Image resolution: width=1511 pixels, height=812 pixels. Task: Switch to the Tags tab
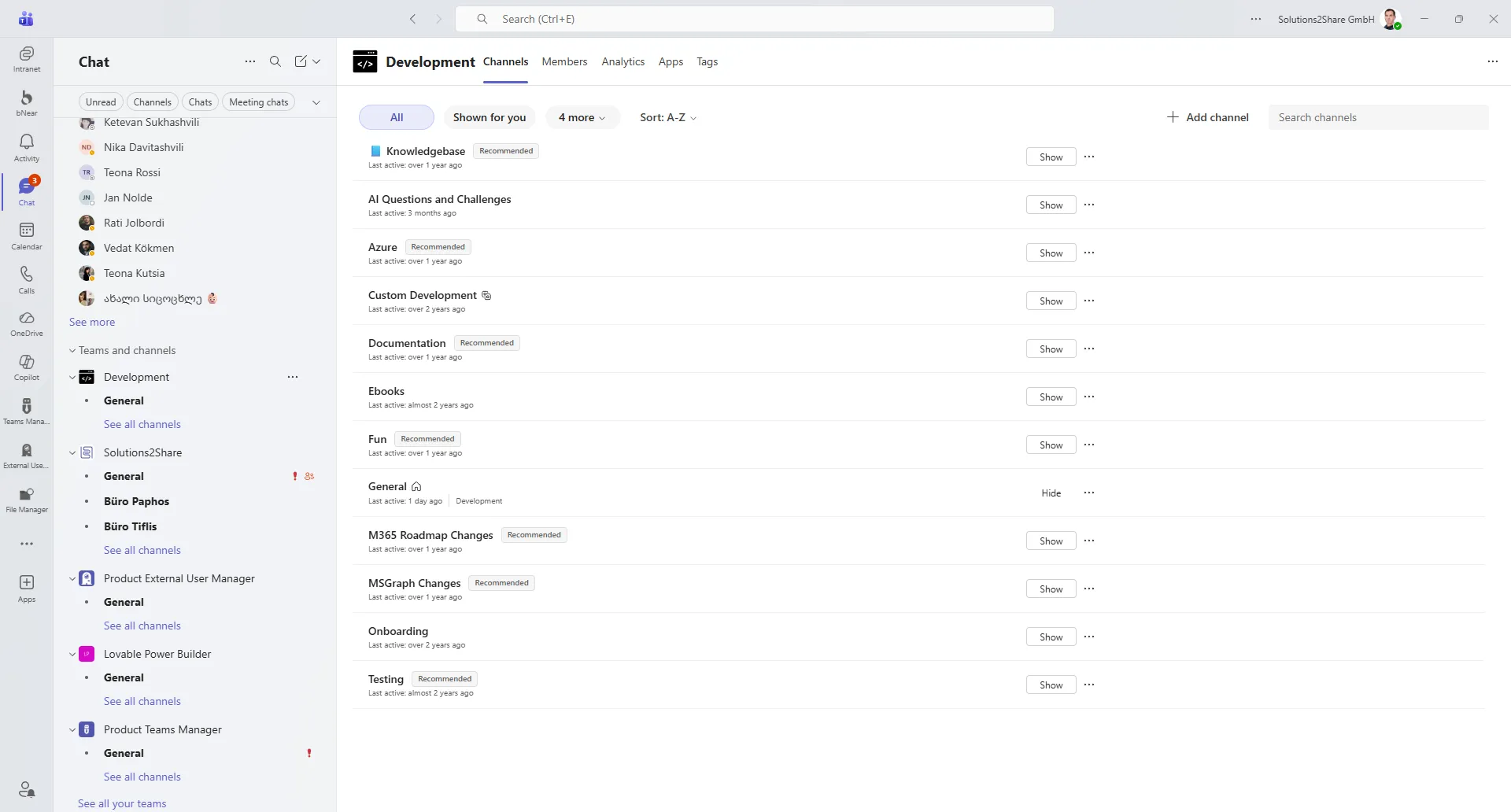point(707,61)
